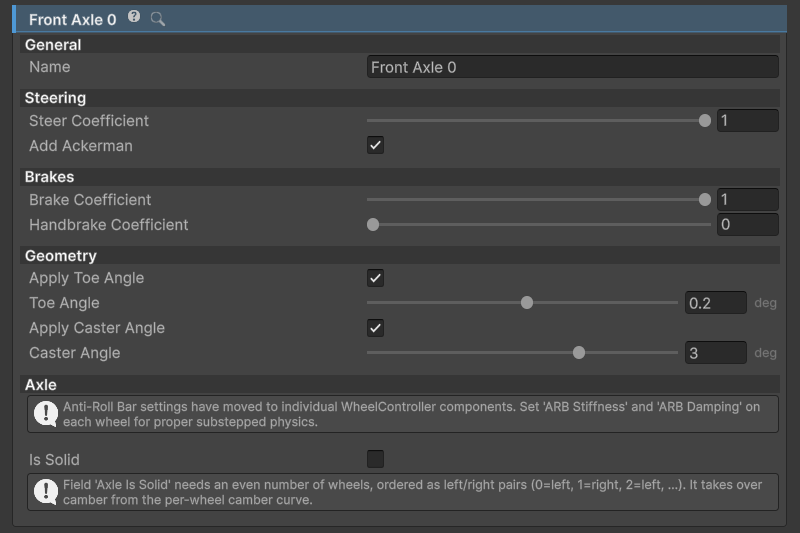
Task: Click the Handbrake Coefficient slider handle
Action: (x=373, y=224)
